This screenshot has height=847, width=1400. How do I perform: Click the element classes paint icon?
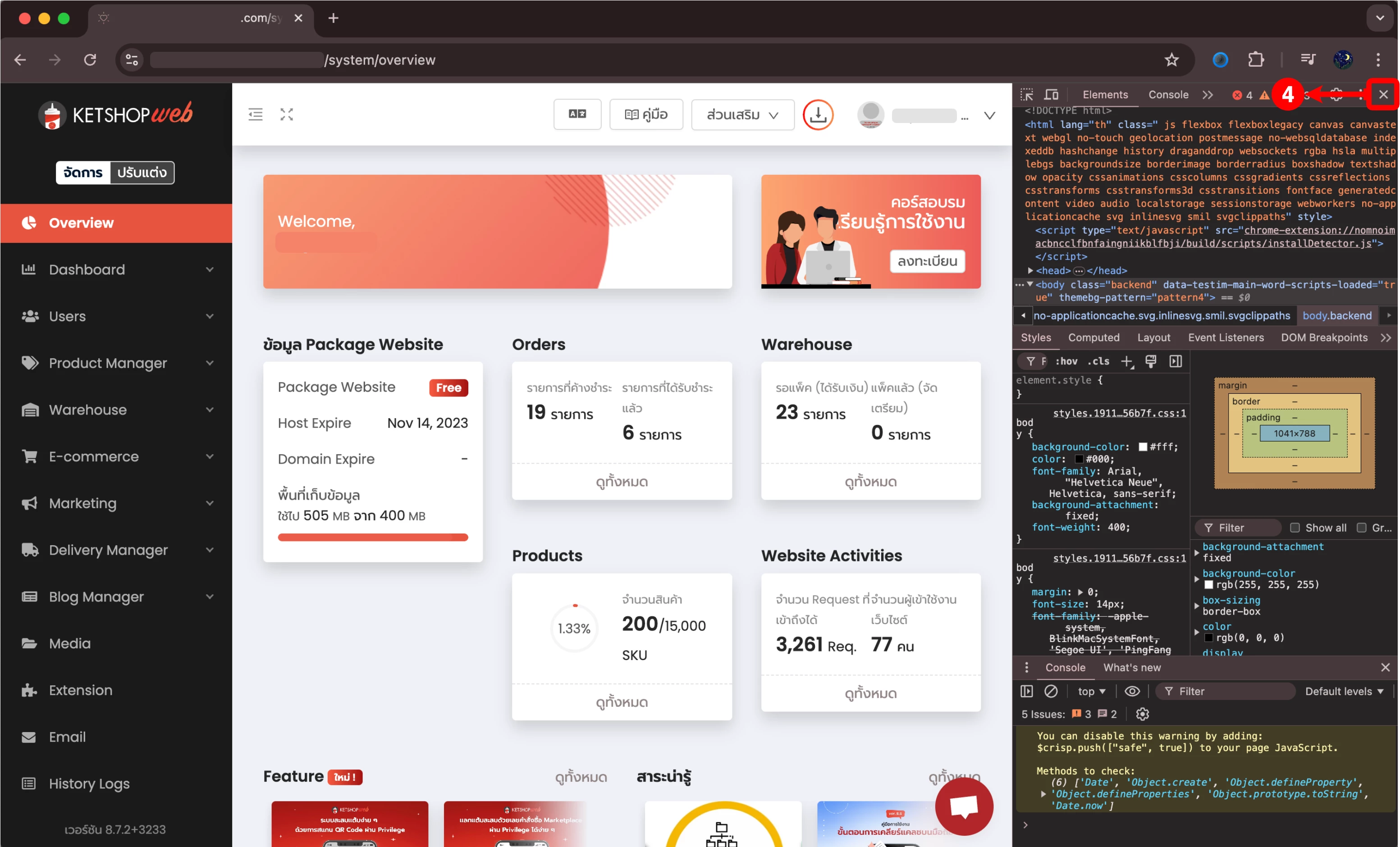coord(1151,361)
